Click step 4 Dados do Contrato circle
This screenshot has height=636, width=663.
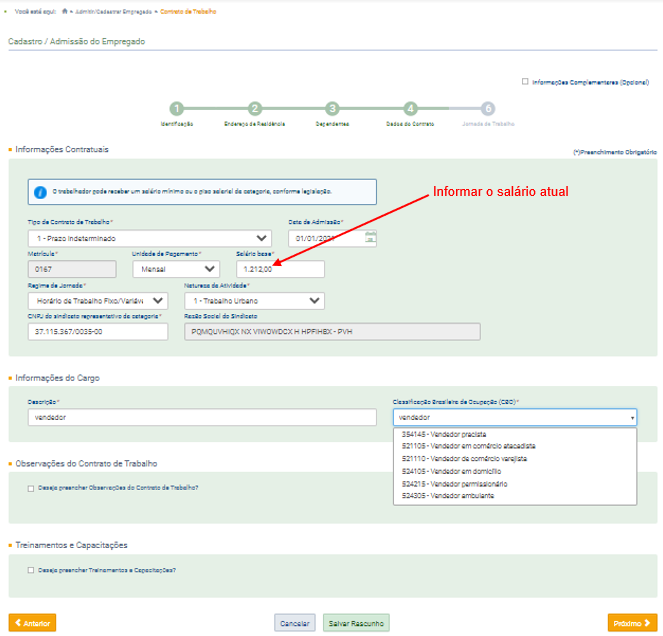click(x=410, y=109)
